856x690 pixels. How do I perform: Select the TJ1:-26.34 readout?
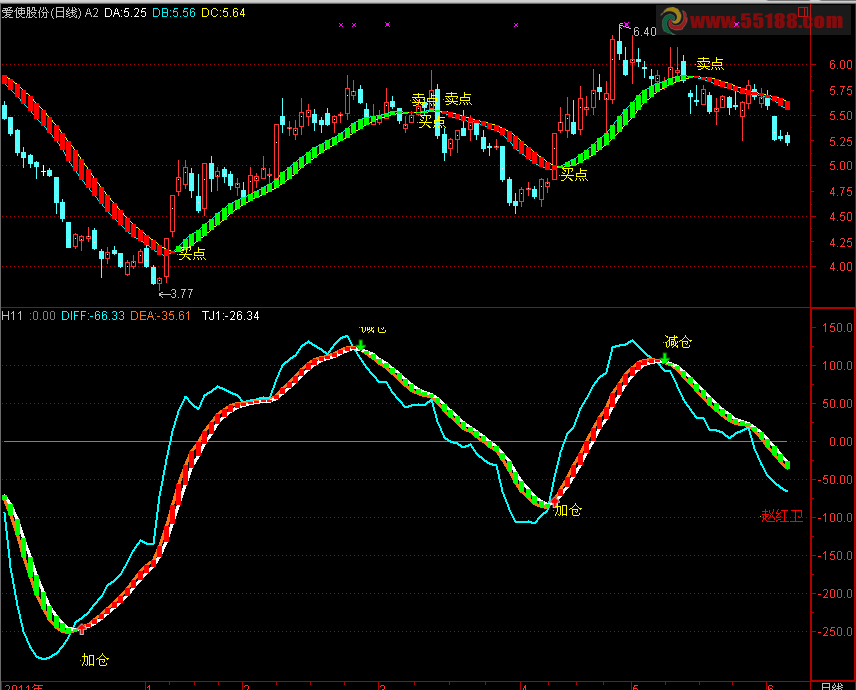click(x=231, y=316)
